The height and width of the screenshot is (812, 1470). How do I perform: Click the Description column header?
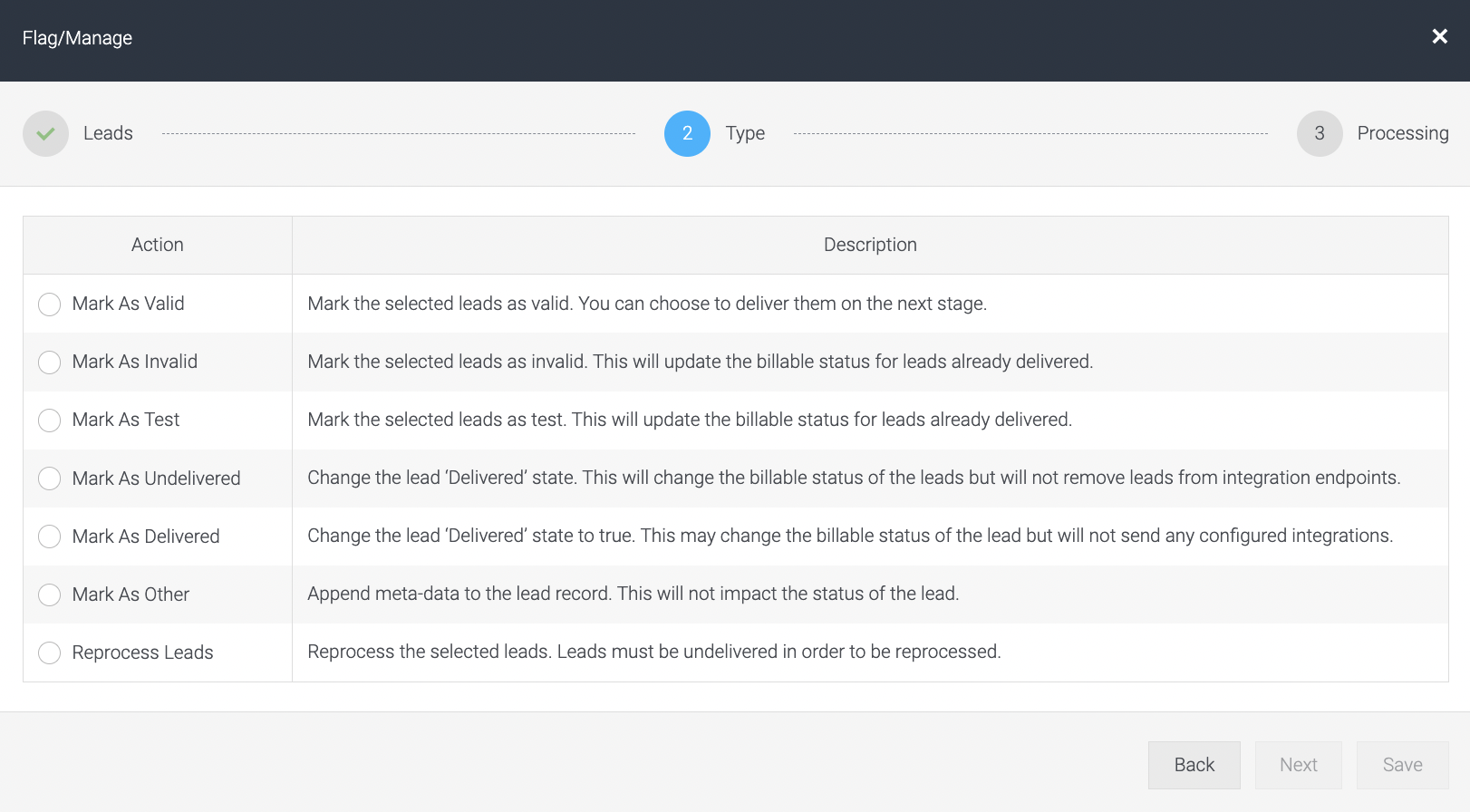(870, 245)
